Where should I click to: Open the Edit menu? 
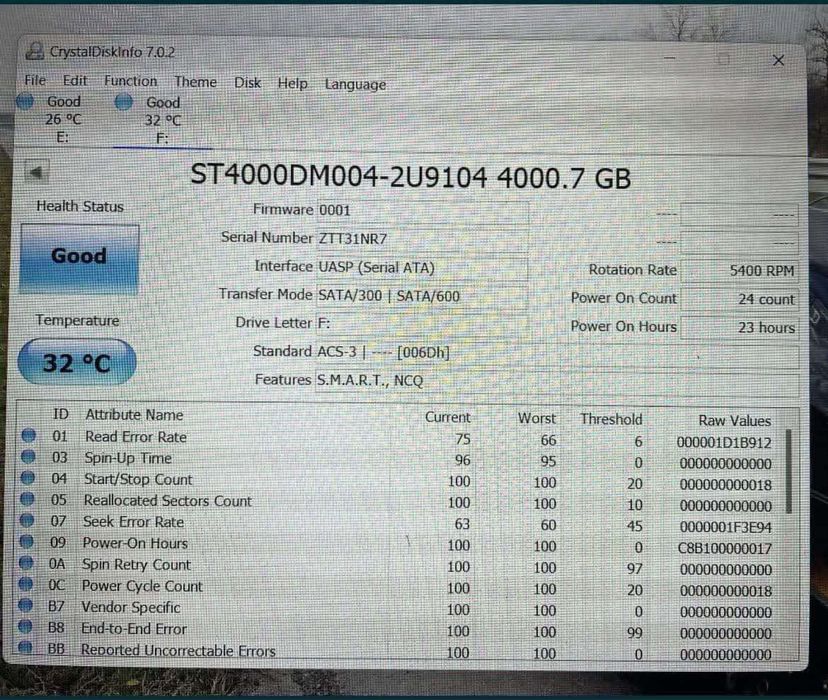pos(74,81)
